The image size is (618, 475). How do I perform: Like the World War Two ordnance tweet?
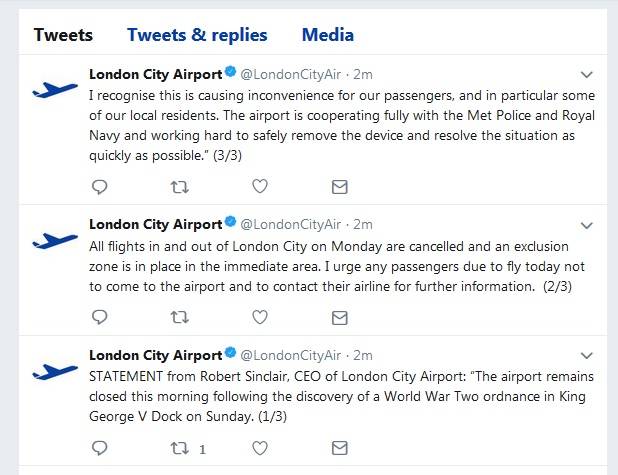[260, 448]
